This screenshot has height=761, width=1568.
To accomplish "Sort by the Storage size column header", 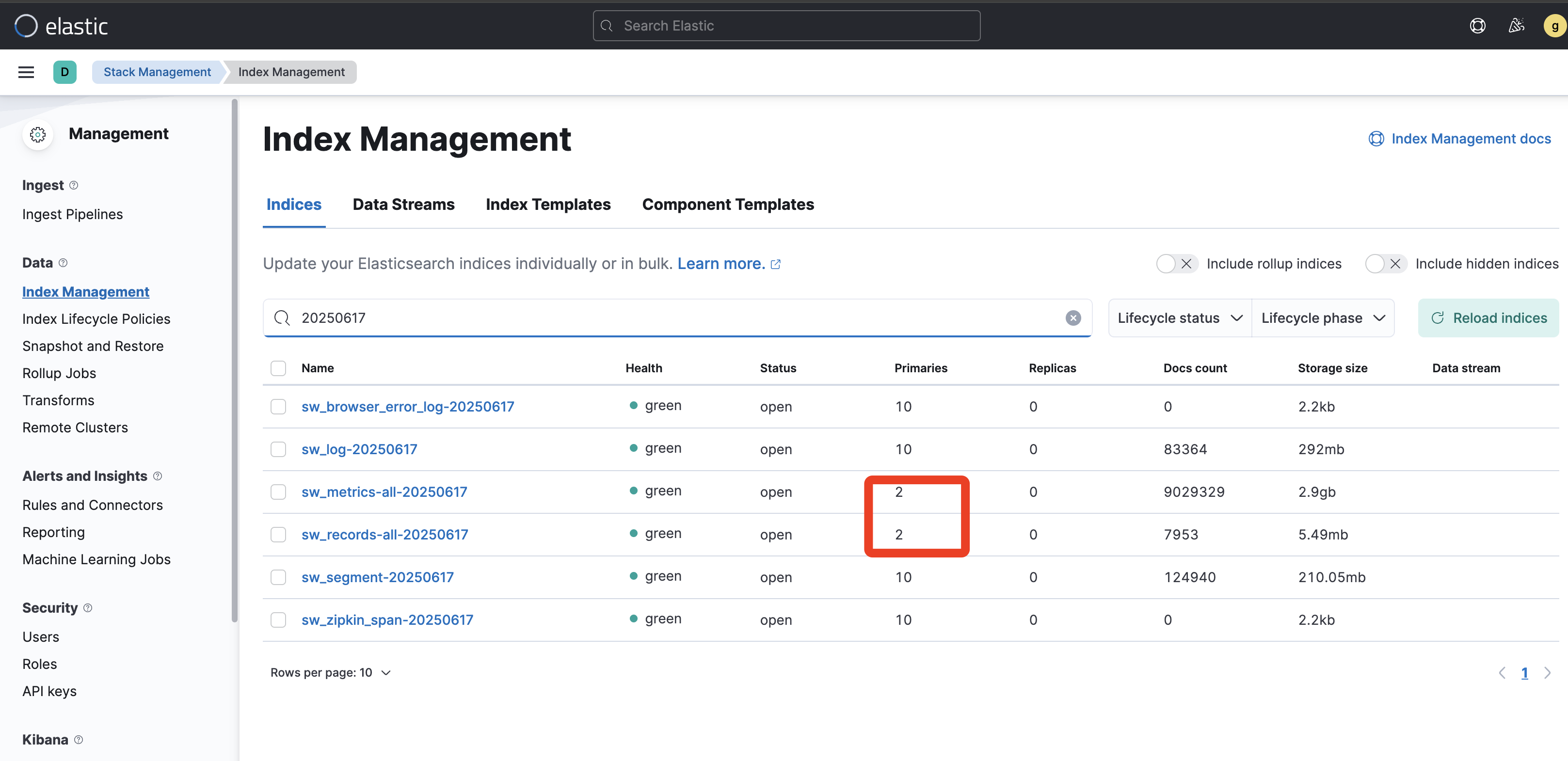I will point(1332,368).
